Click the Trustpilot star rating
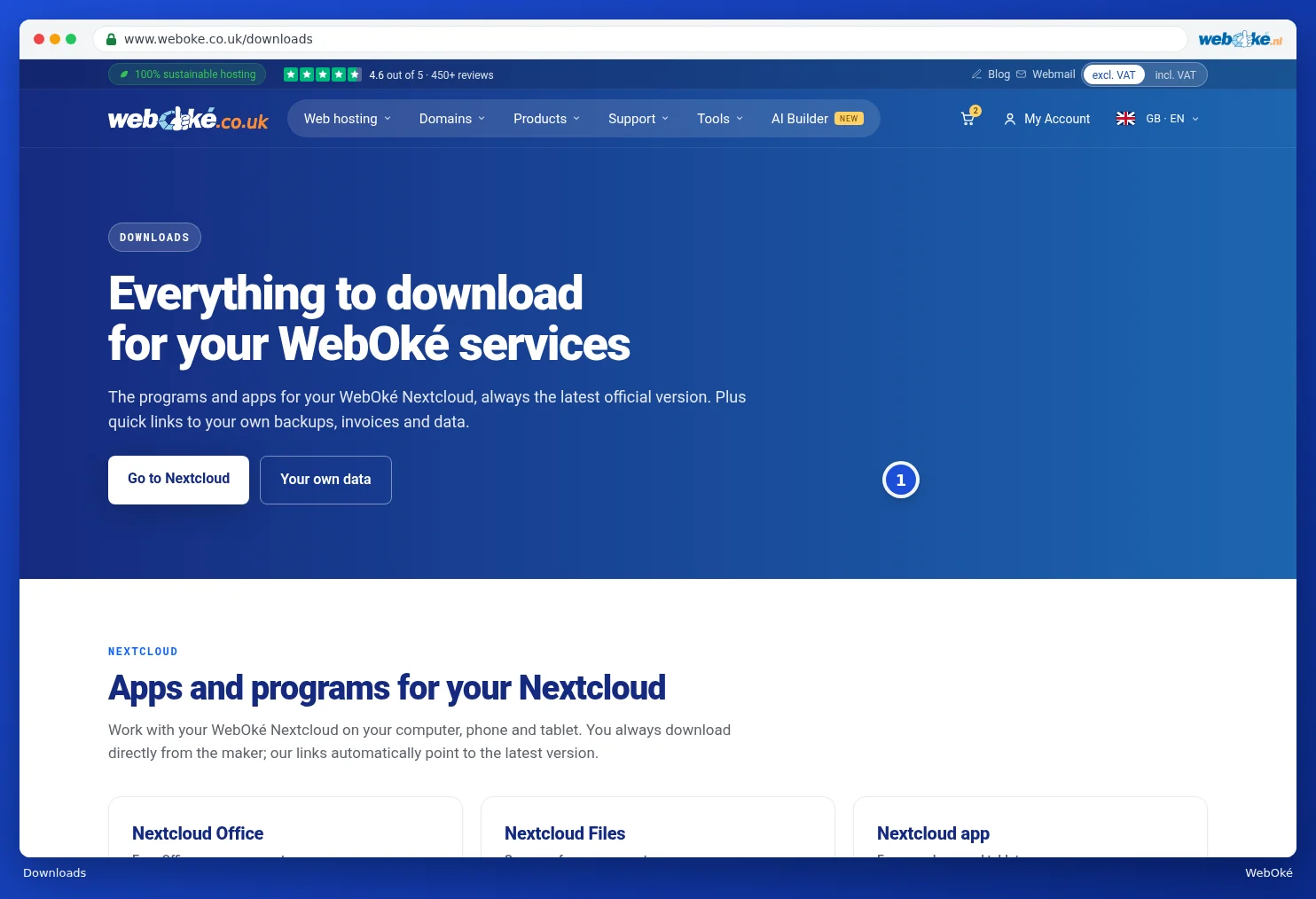The height and width of the screenshot is (899, 1316). pyautogui.click(x=323, y=74)
